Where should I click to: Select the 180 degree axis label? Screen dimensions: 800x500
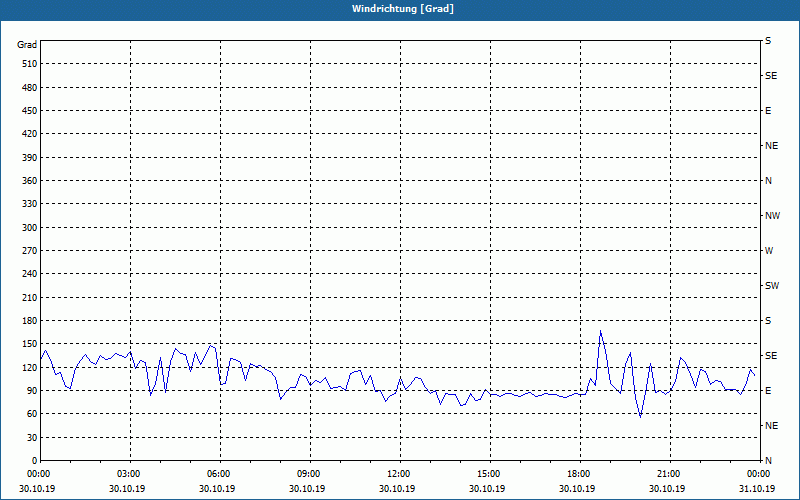(x=29, y=321)
